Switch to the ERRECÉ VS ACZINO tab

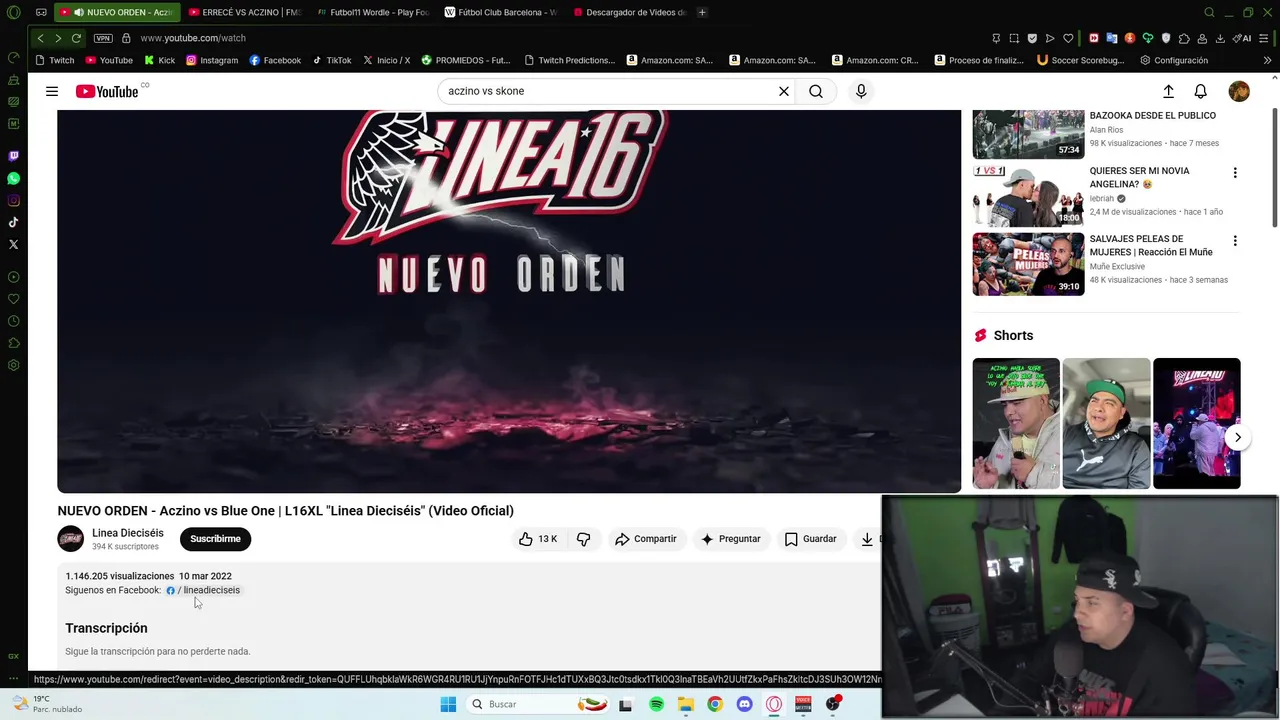[x=243, y=12]
